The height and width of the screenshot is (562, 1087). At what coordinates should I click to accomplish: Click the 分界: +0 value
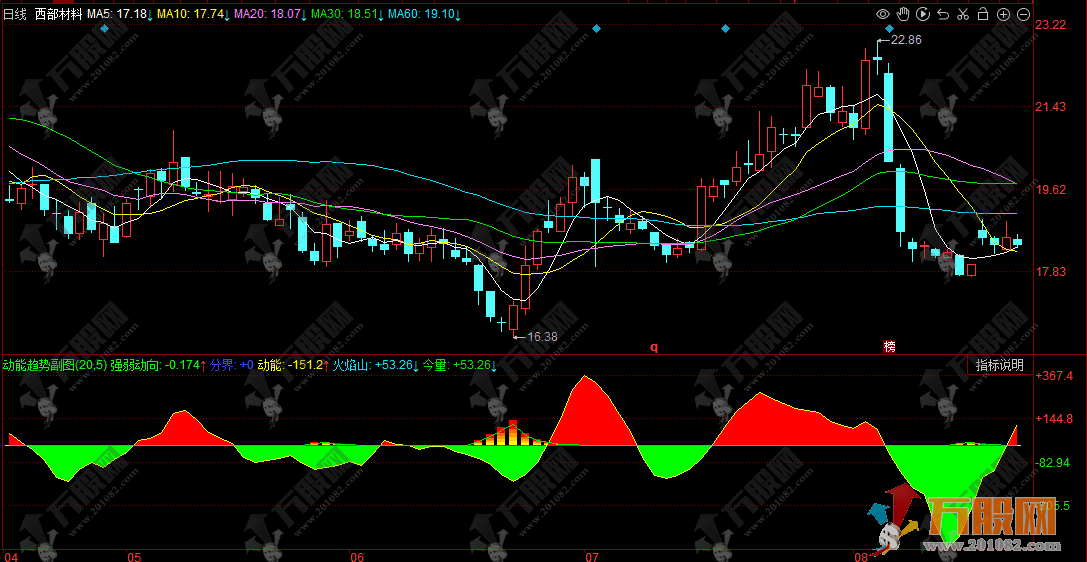click(232, 365)
